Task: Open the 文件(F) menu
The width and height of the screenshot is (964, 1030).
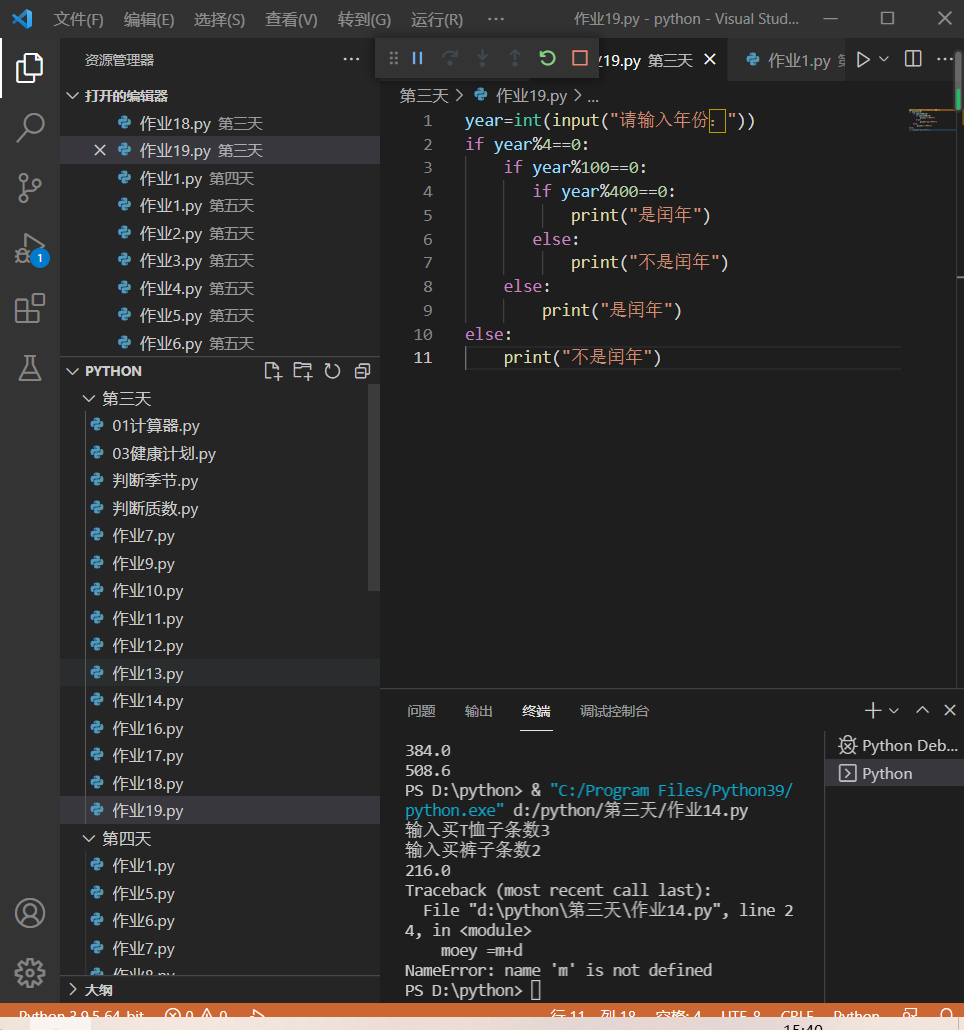Action: pos(78,20)
